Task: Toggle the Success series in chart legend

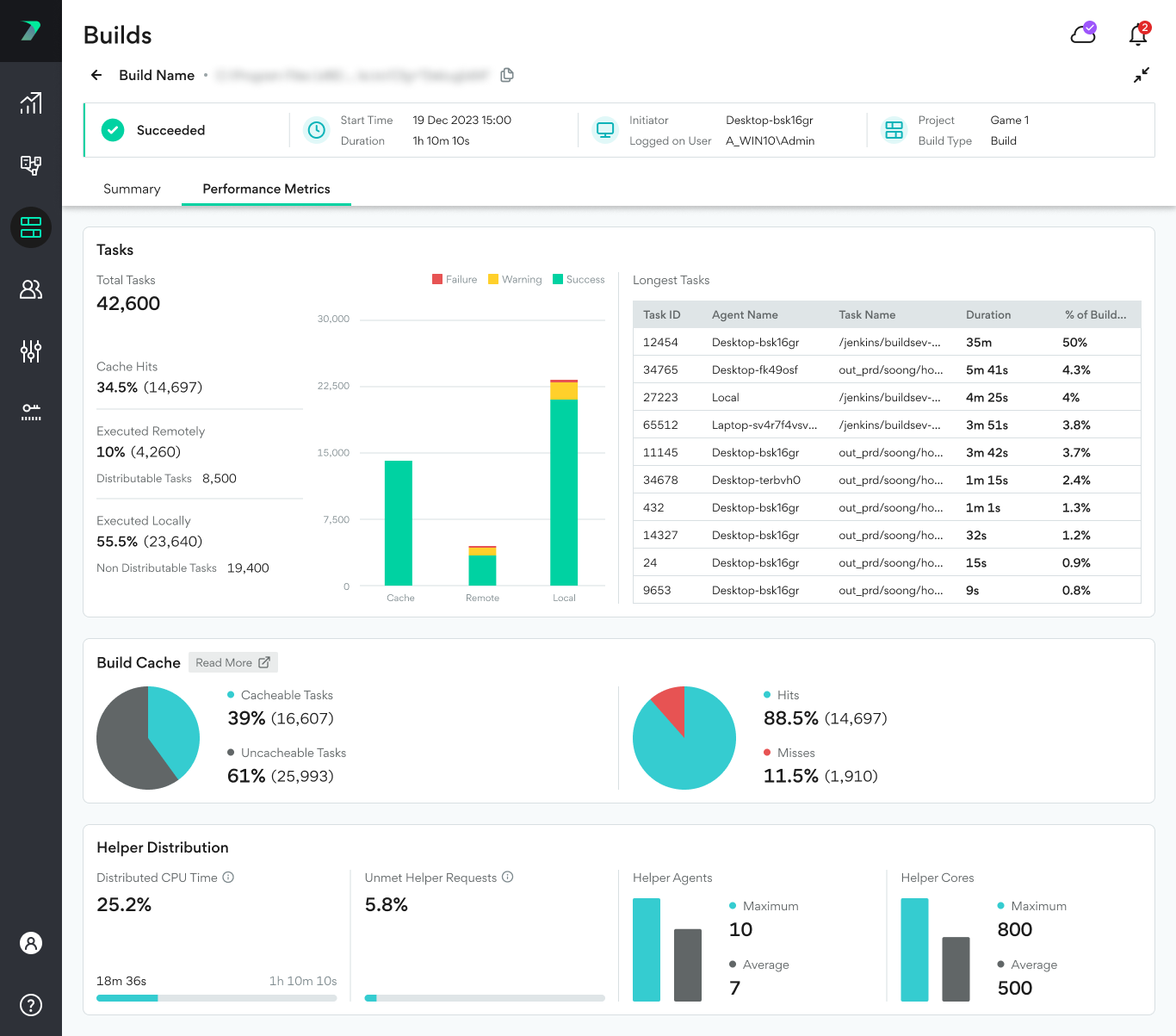Action: tap(579, 280)
